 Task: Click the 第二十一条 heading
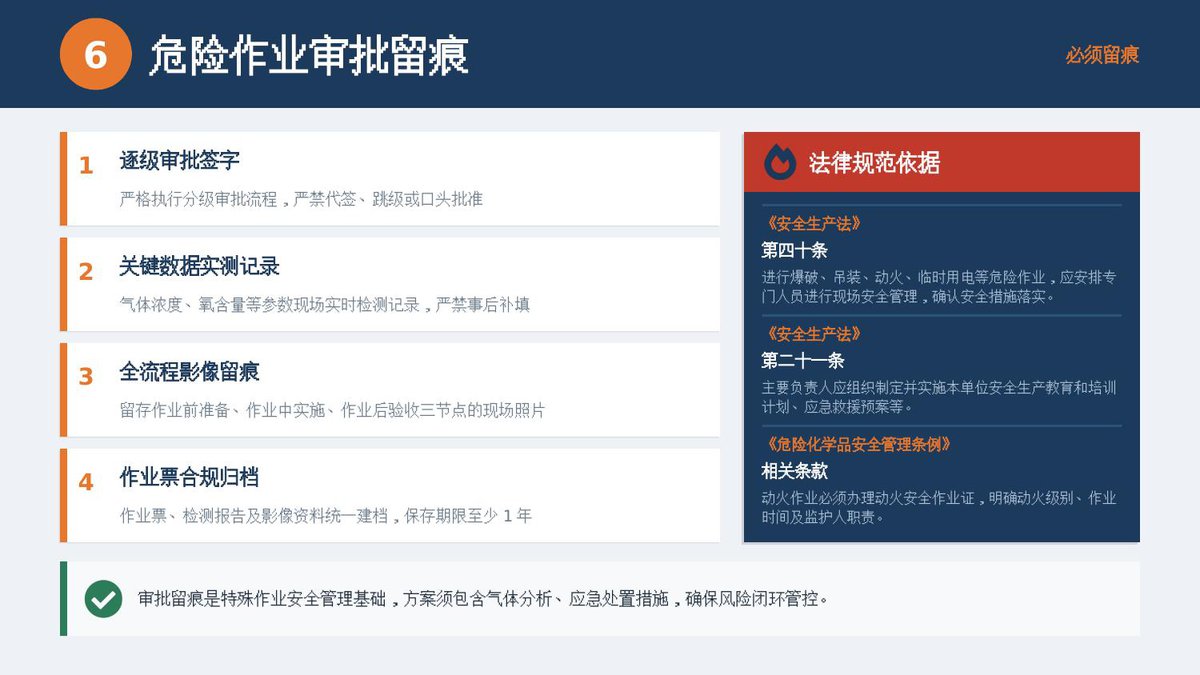coord(803,360)
